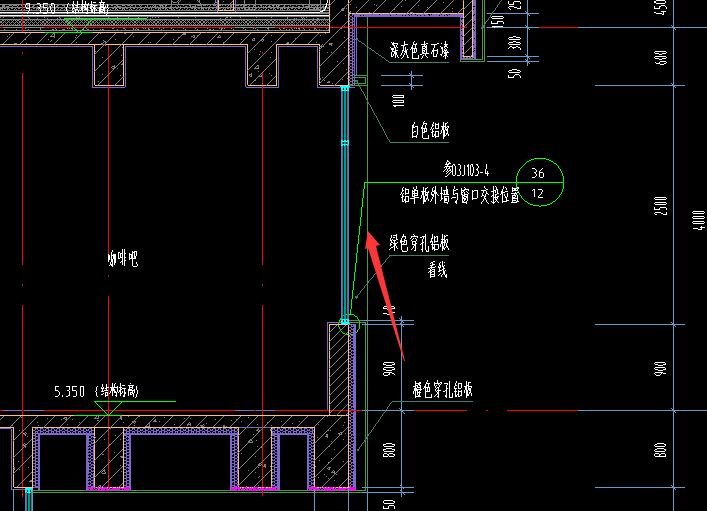Select the 白色铝板 material label

pyautogui.click(x=432, y=129)
